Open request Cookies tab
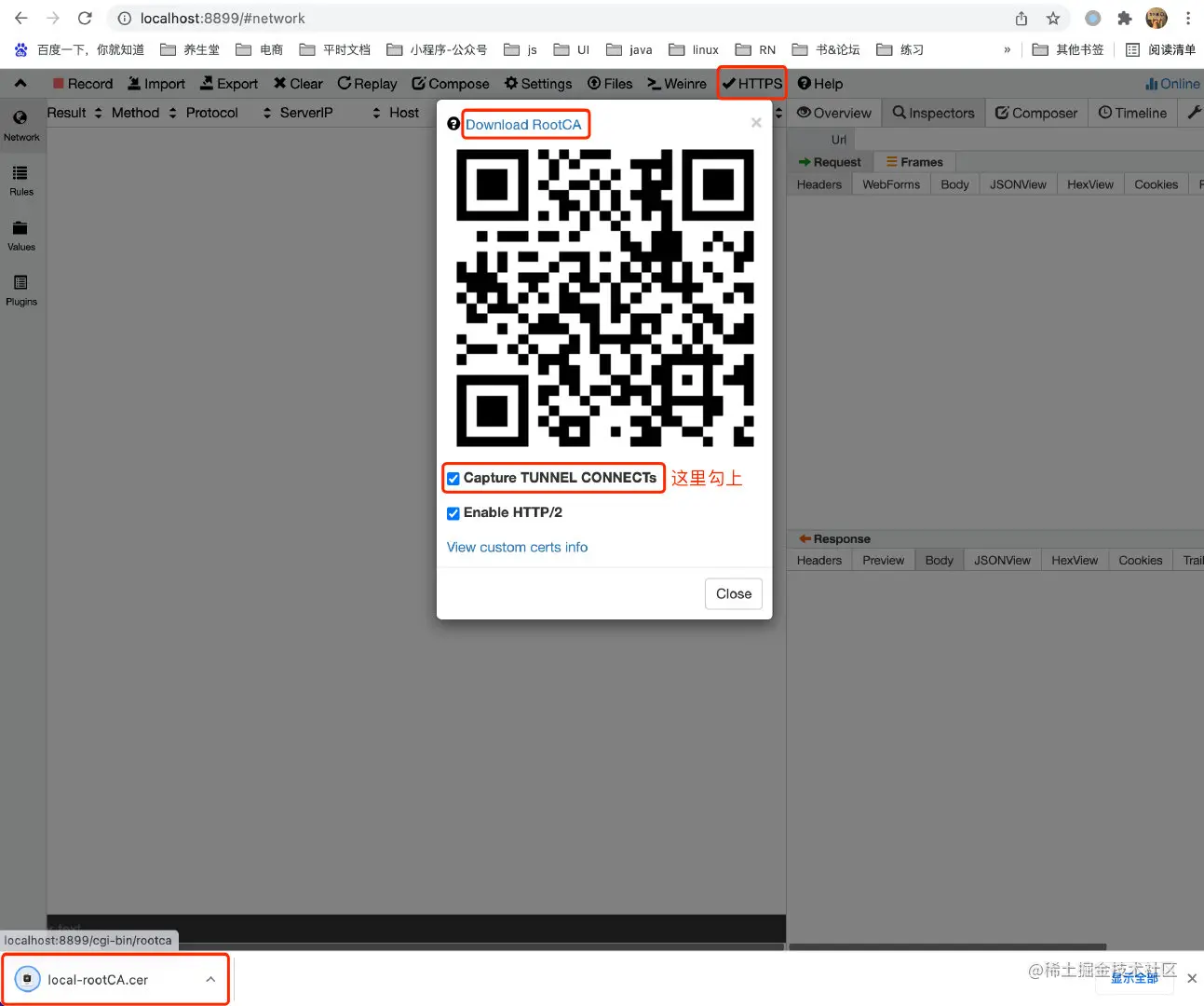Viewport: 1204px width, 1006px height. coord(1157,184)
